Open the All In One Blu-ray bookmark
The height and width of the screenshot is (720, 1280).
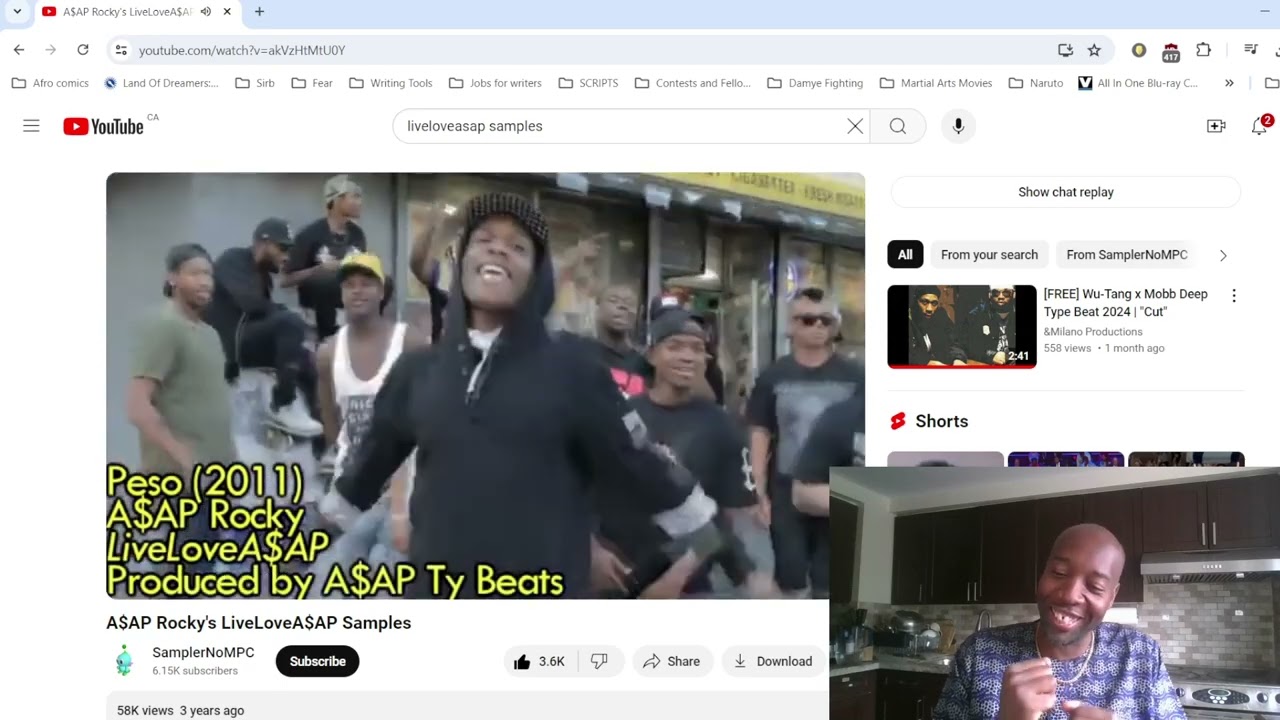[x=1137, y=83]
